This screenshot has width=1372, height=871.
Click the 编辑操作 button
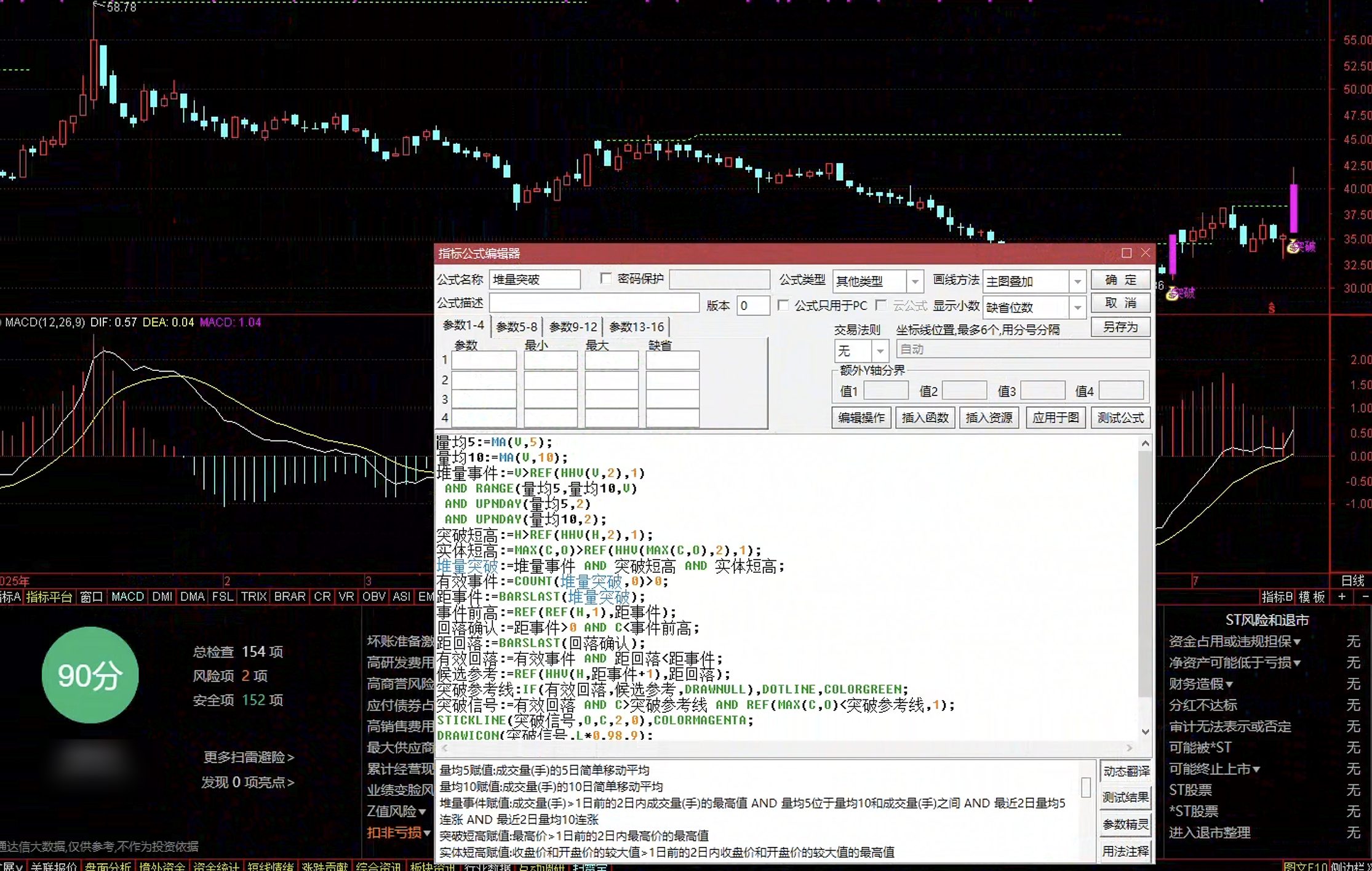pos(861,418)
